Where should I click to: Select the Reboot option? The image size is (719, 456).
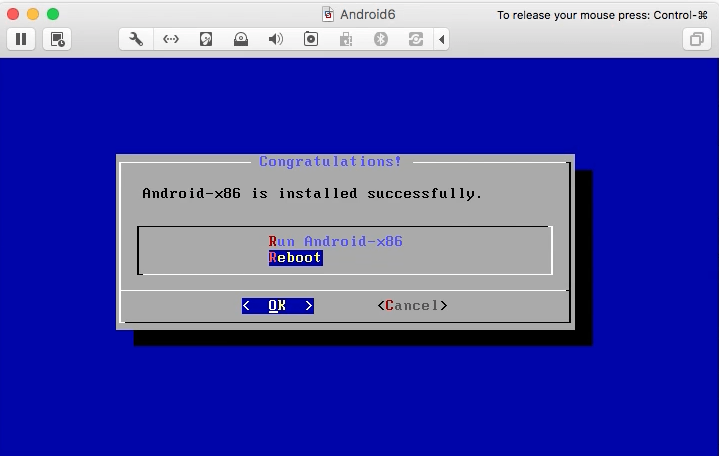tap(295, 258)
